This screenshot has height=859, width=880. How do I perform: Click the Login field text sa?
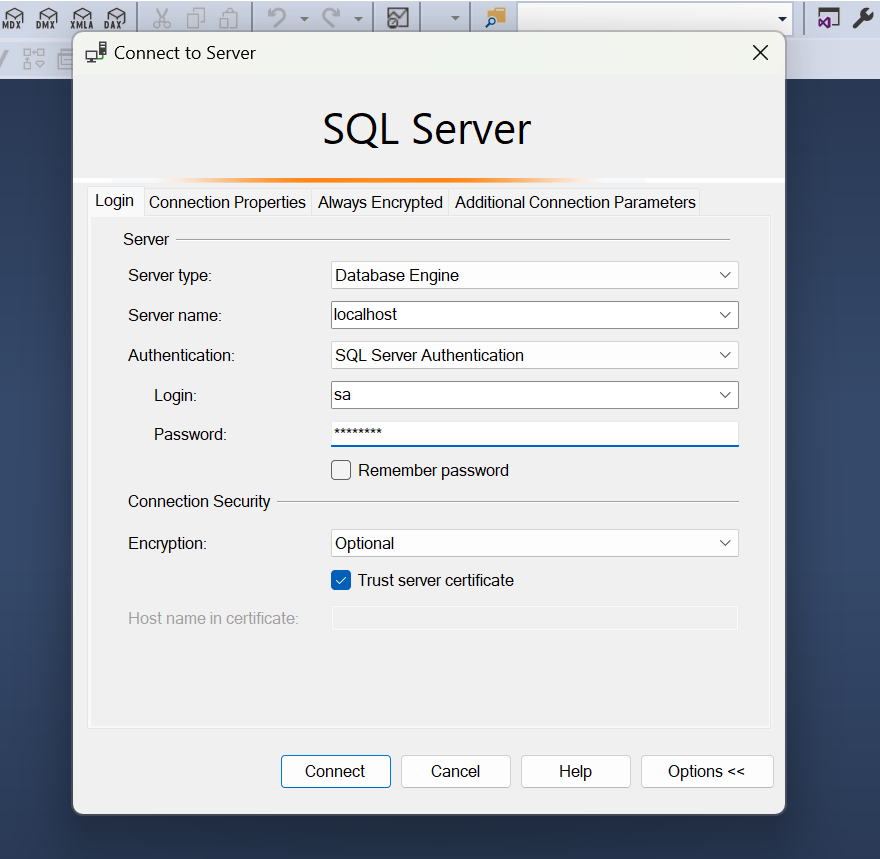click(342, 395)
